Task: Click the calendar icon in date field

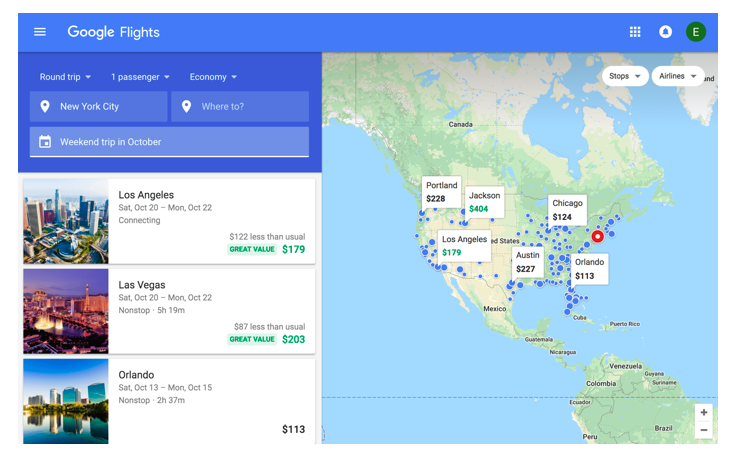Action: pos(45,142)
